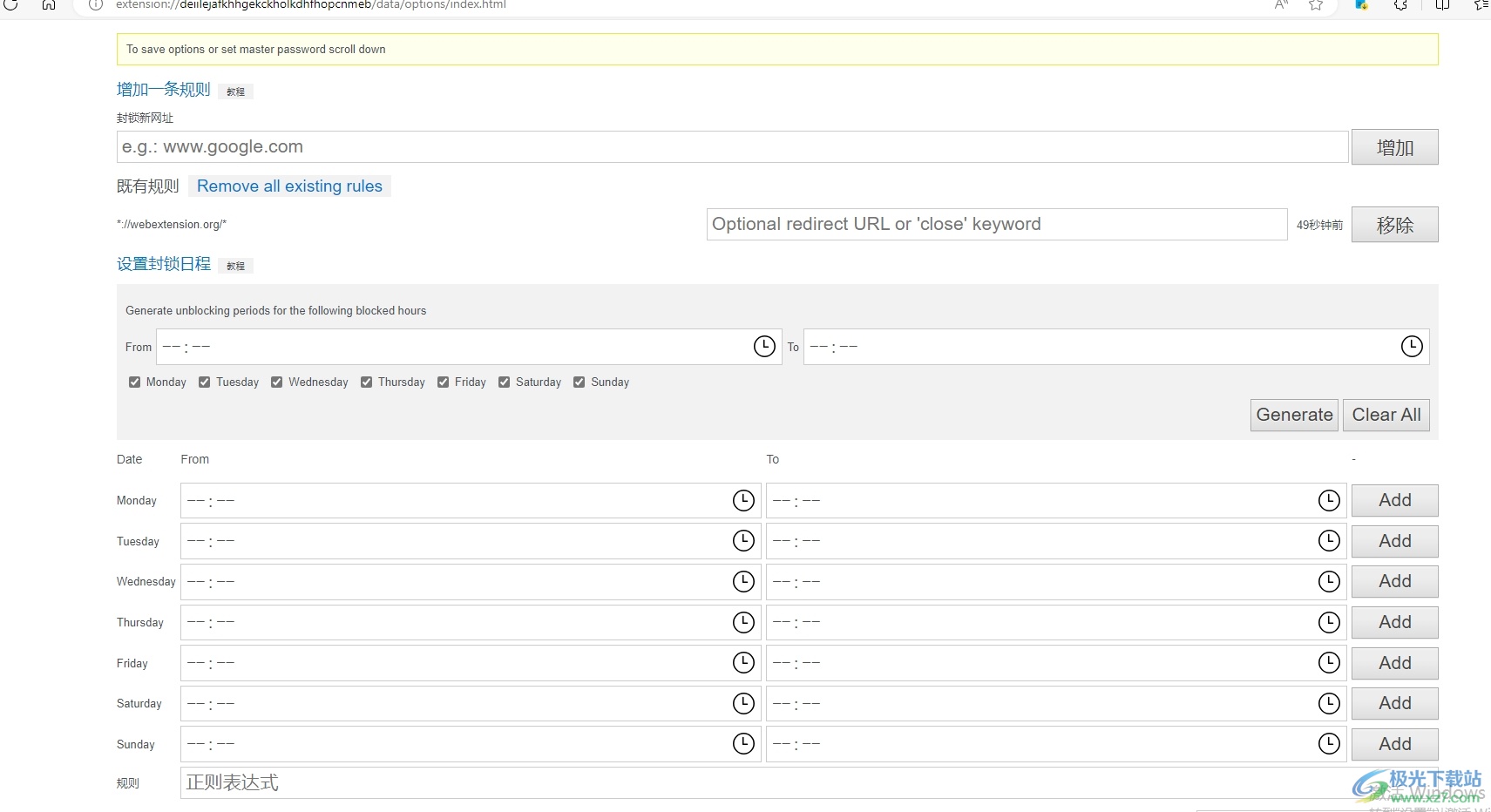The image size is (1491, 812).
Task: Uncheck the Tuesday checkbox
Action: [204, 382]
